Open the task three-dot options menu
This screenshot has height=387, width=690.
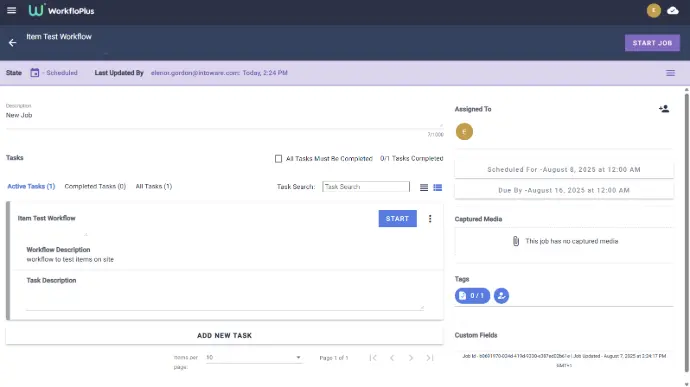coord(430,218)
